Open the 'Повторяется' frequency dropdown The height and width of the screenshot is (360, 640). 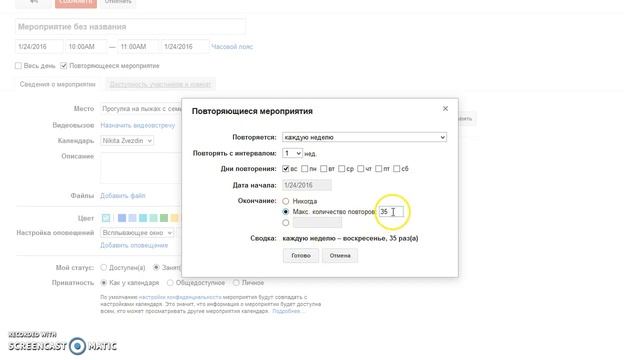tap(364, 137)
